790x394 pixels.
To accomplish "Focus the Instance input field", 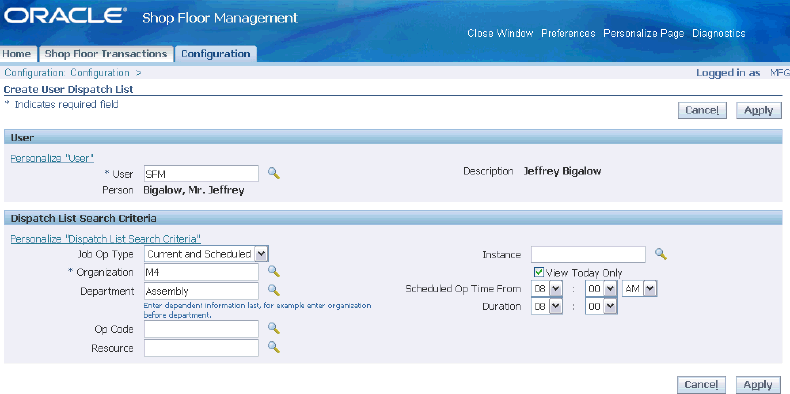I will click(588, 254).
